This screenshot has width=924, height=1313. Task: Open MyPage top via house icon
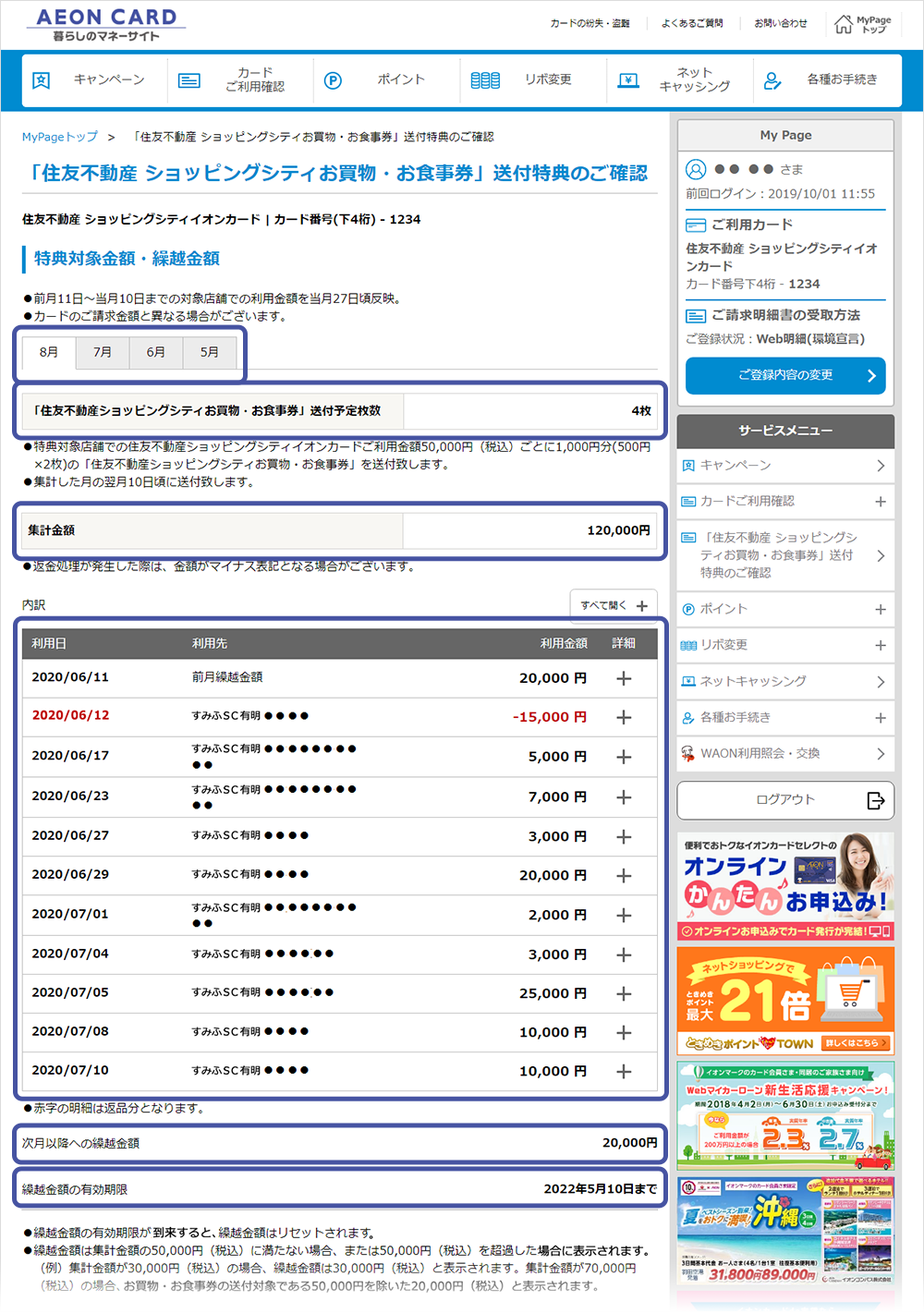pyautogui.click(x=844, y=24)
